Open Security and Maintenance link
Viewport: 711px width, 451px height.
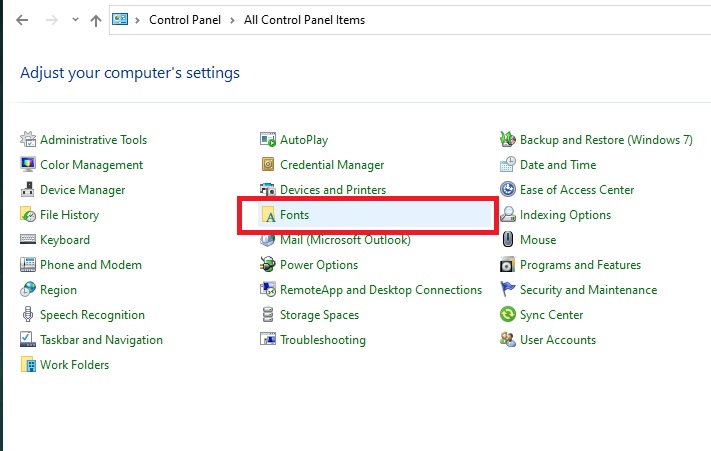tap(589, 289)
